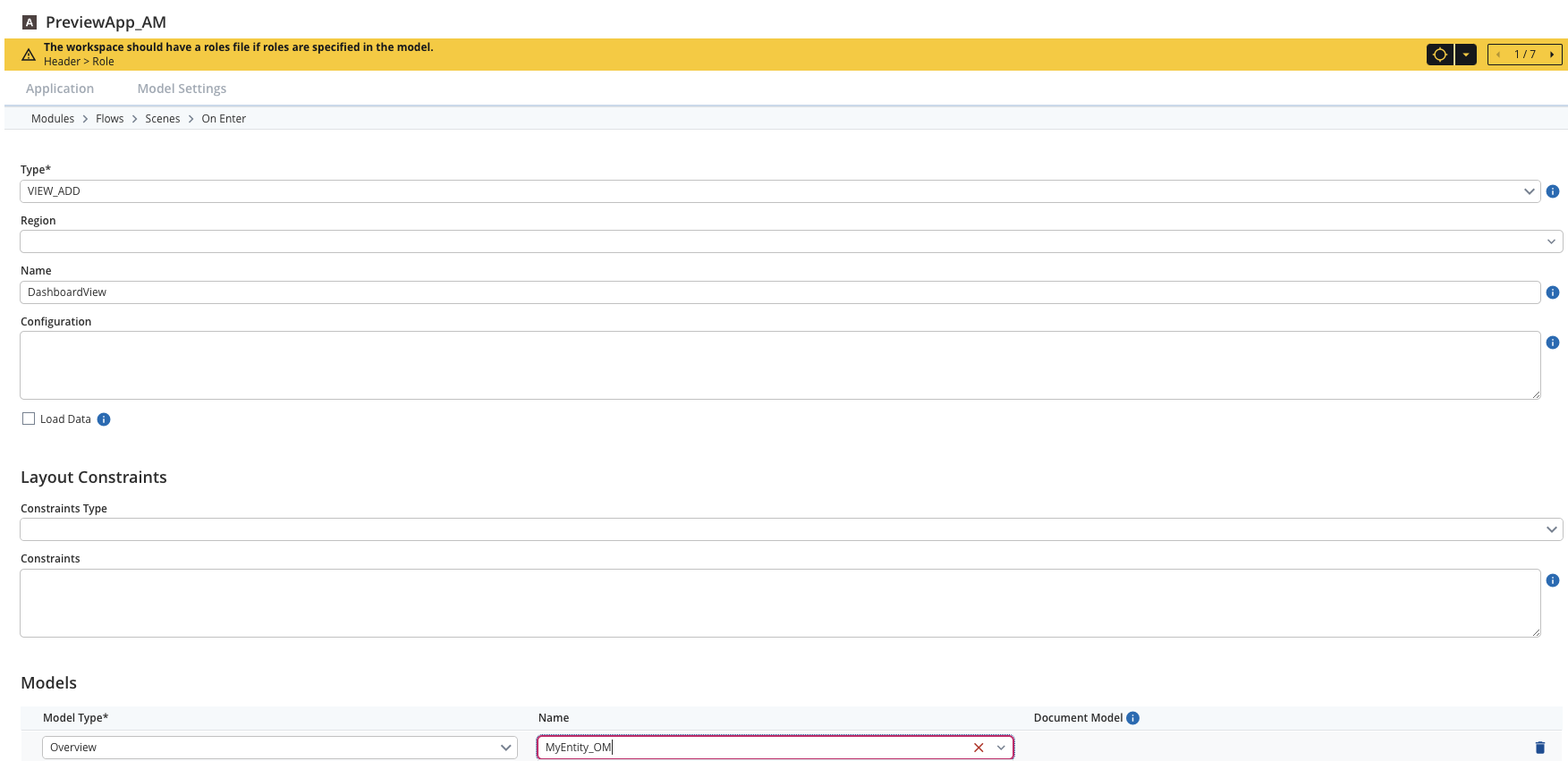1568x761 pixels.
Task: Click the Document Model info icon
Action: pyautogui.click(x=1133, y=718)
